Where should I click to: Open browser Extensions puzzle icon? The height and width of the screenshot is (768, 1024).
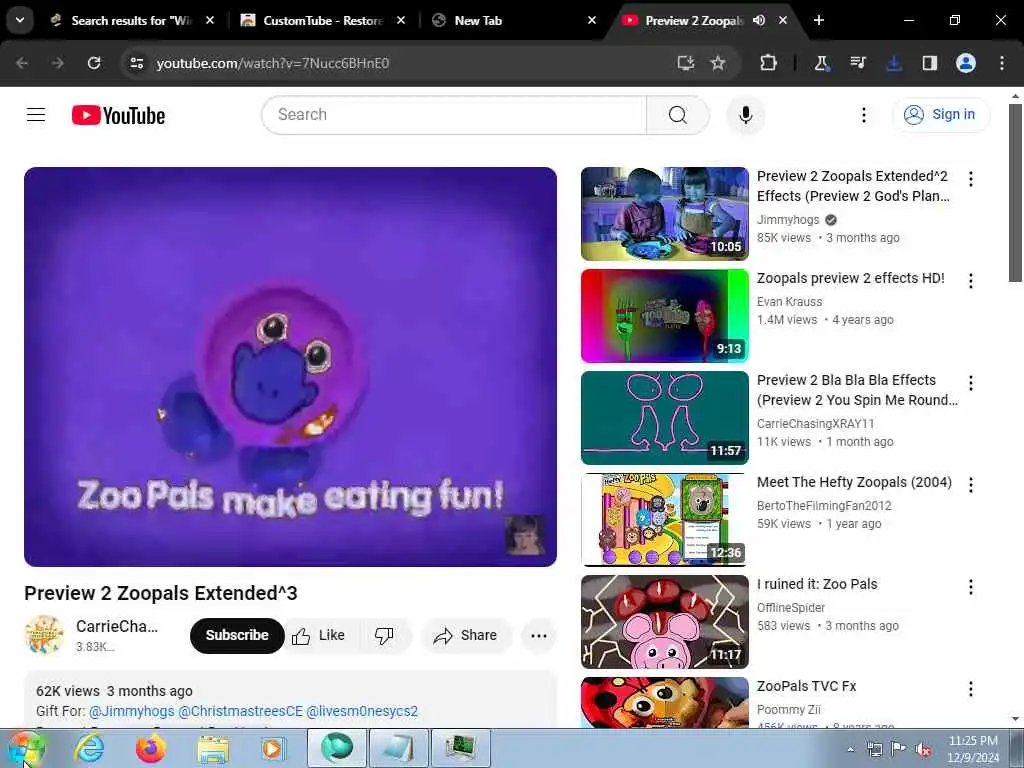(769, 63)
